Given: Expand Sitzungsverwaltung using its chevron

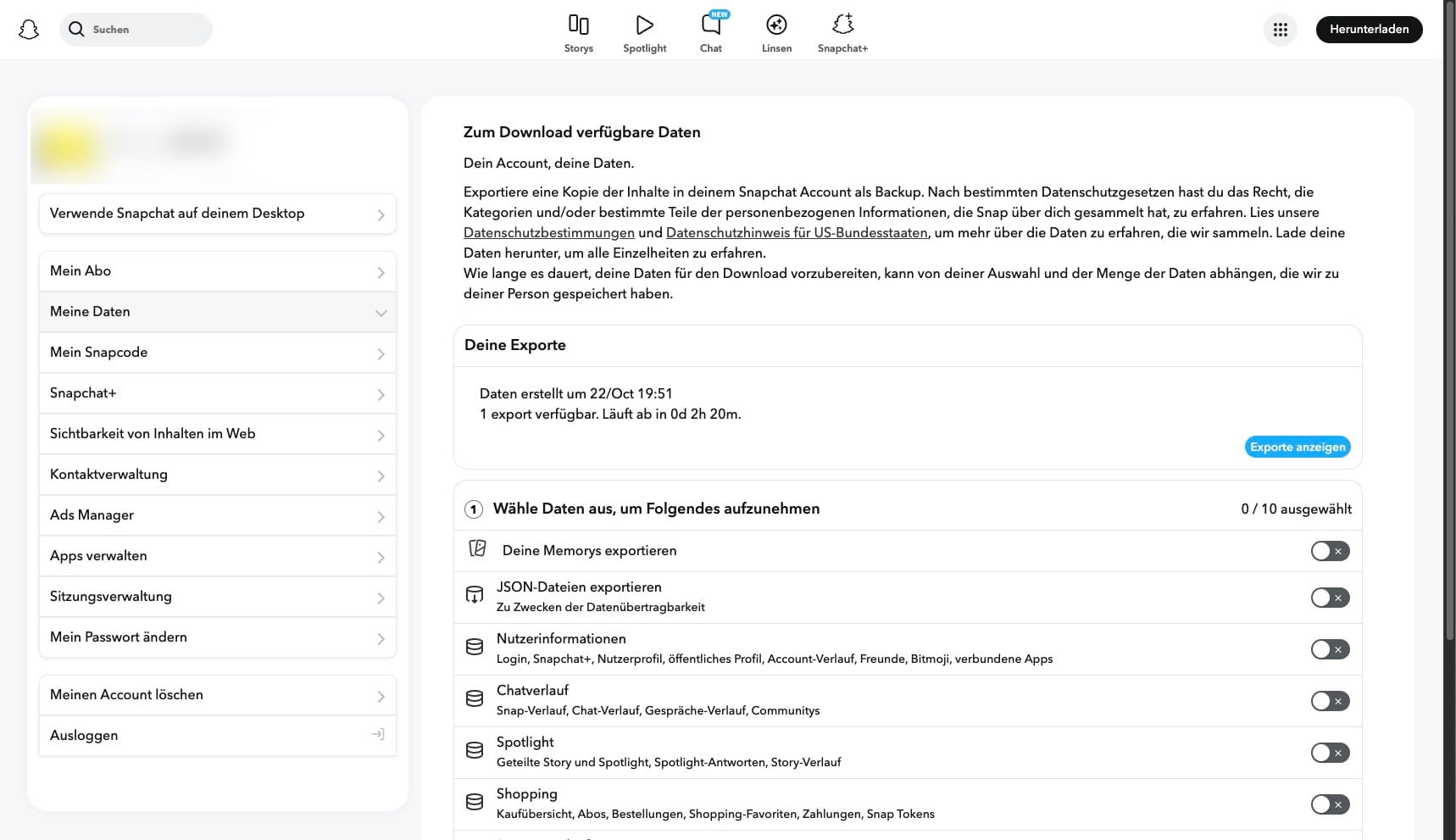Looking at the screenshot, I should tap(381, 598).
